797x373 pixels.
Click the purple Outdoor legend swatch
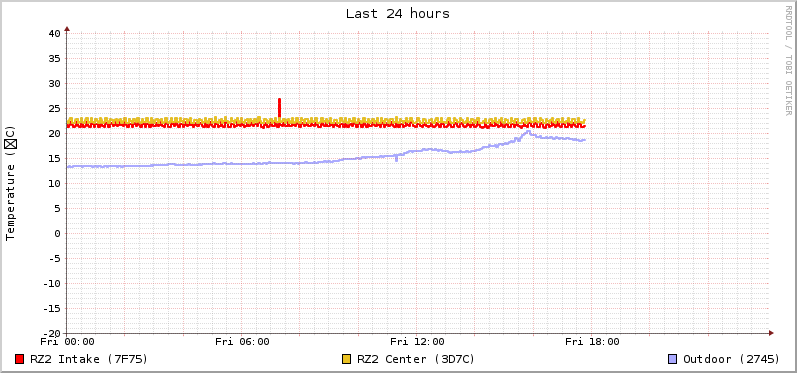click(x=672, y=359)
